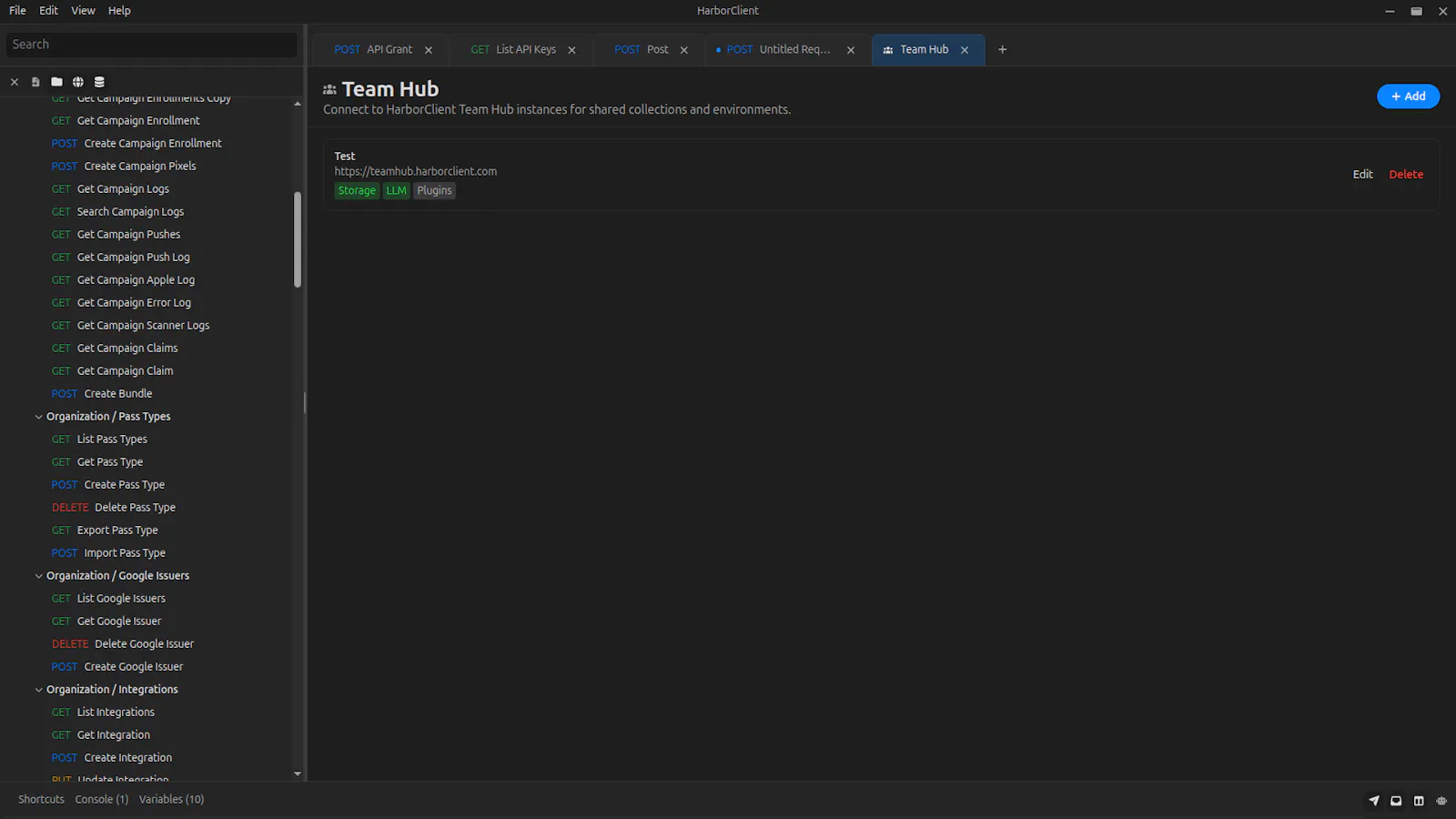The width and height of the screenshot is (1456, 819).
Task: Close the API Grant tab
Action: coord(429,50)
